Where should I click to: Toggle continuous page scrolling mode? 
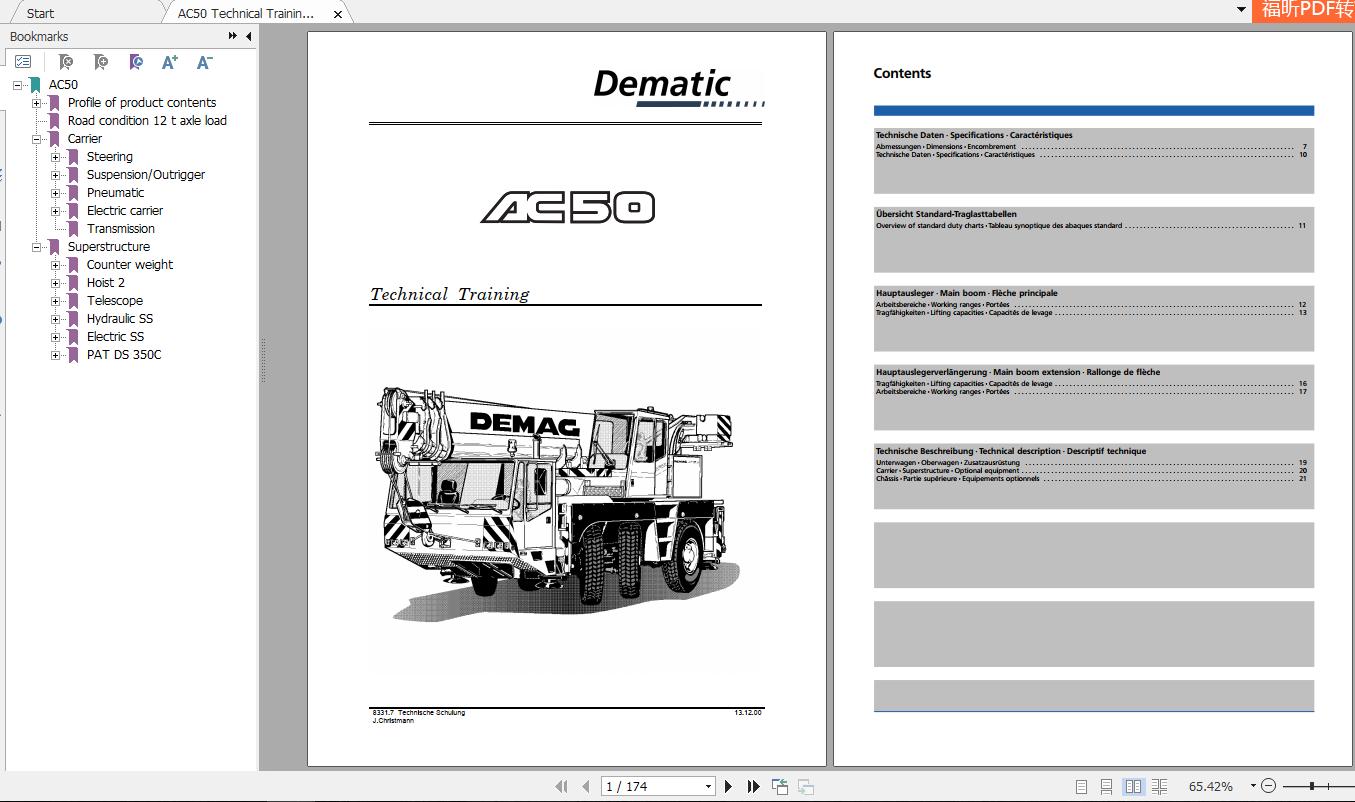pos(1108,786)
